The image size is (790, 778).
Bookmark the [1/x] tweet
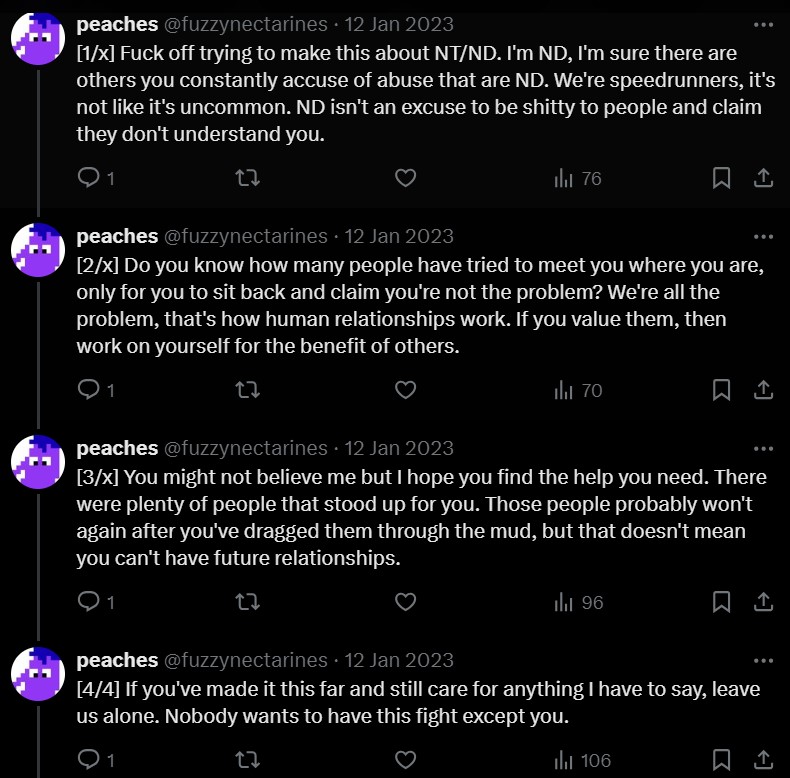click(x=721, y=178)
